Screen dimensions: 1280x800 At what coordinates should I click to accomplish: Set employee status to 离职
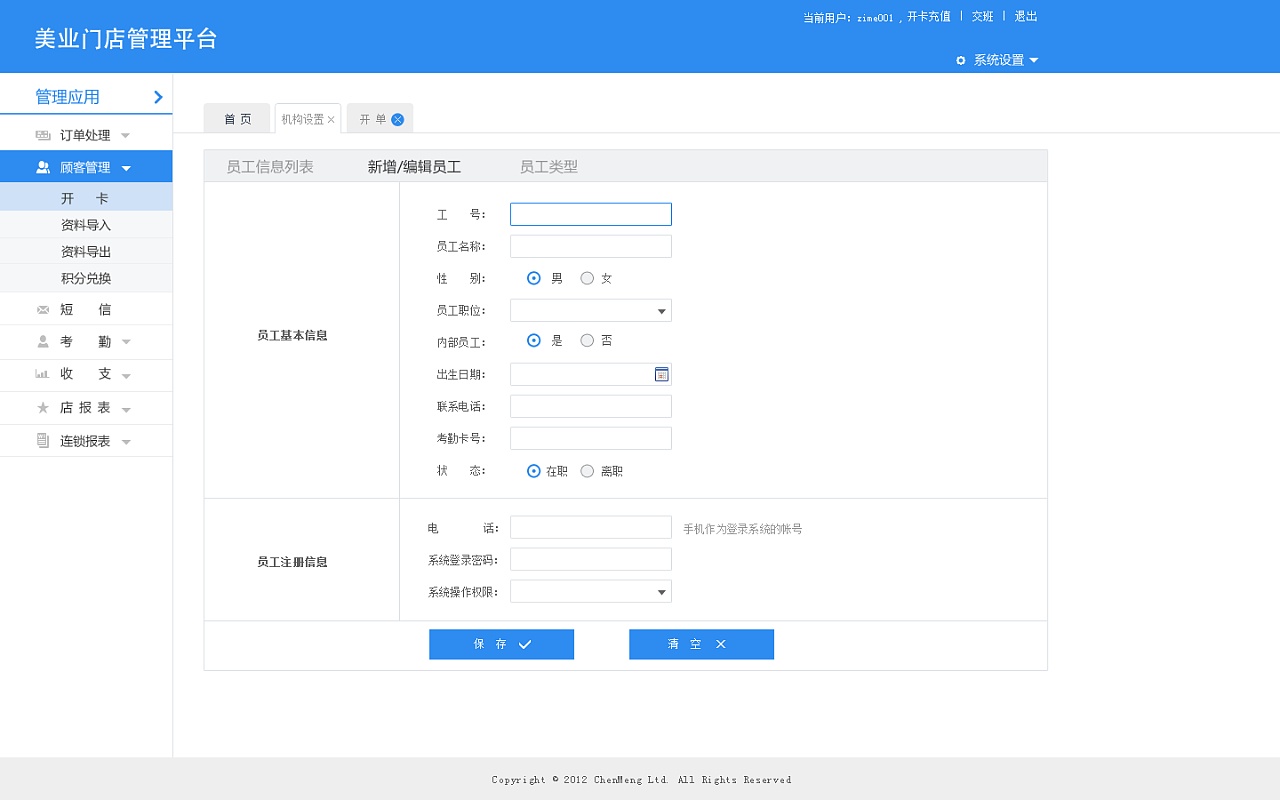pos(587,470)
